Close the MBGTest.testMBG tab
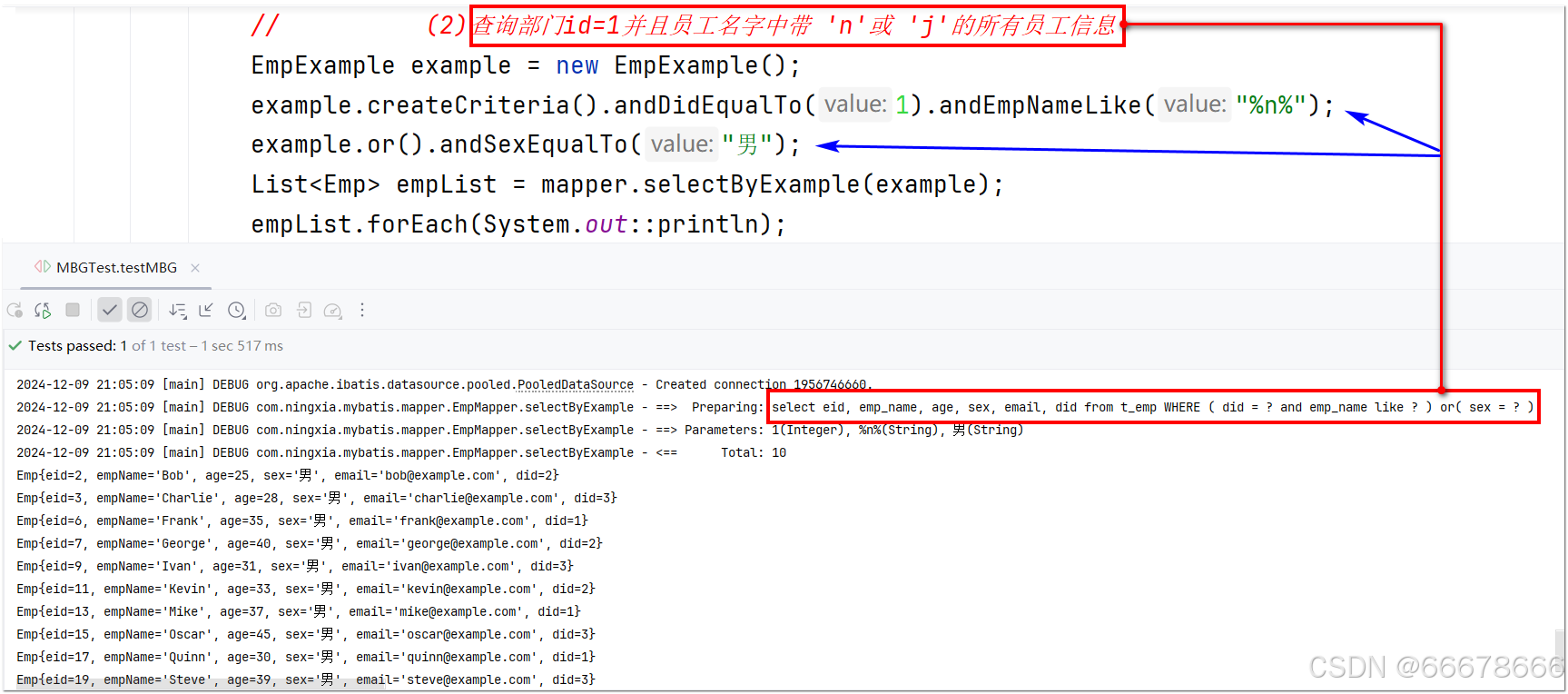1568x694 pixels. (195, 268)
